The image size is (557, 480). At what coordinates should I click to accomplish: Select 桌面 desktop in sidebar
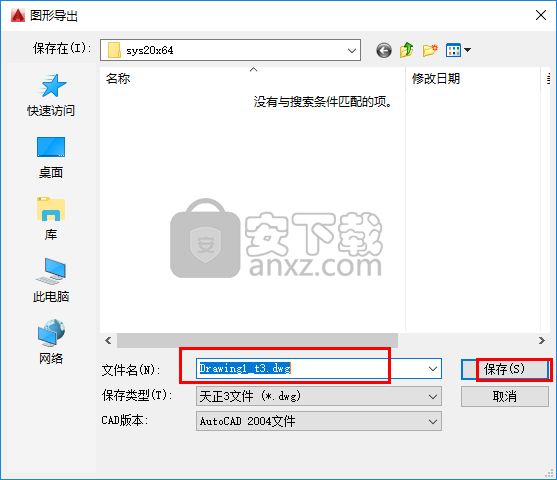[51, 157]
